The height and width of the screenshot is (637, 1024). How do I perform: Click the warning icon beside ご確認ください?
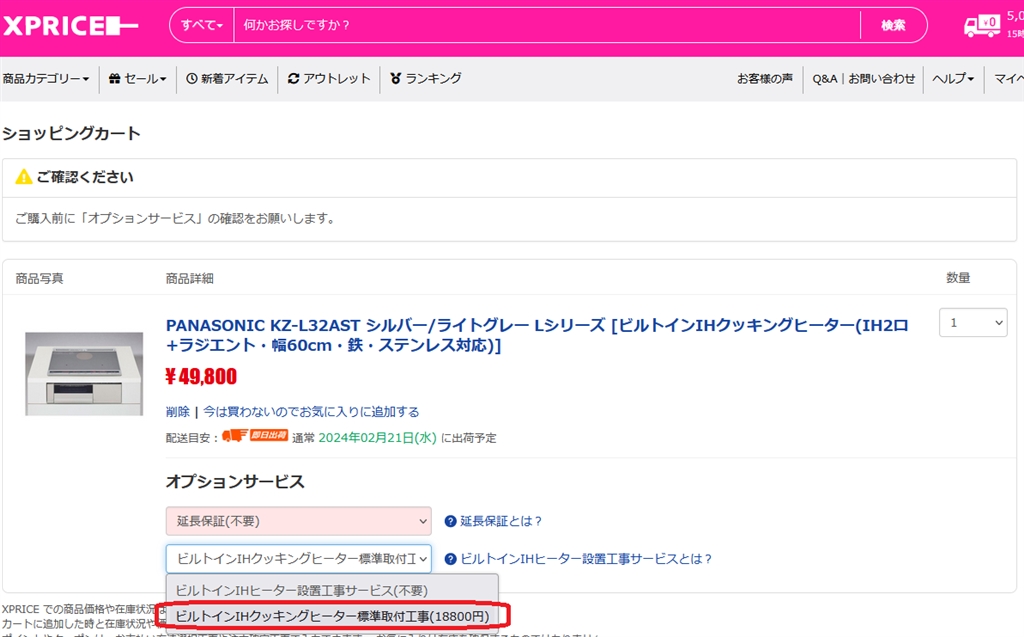(24, 177)
